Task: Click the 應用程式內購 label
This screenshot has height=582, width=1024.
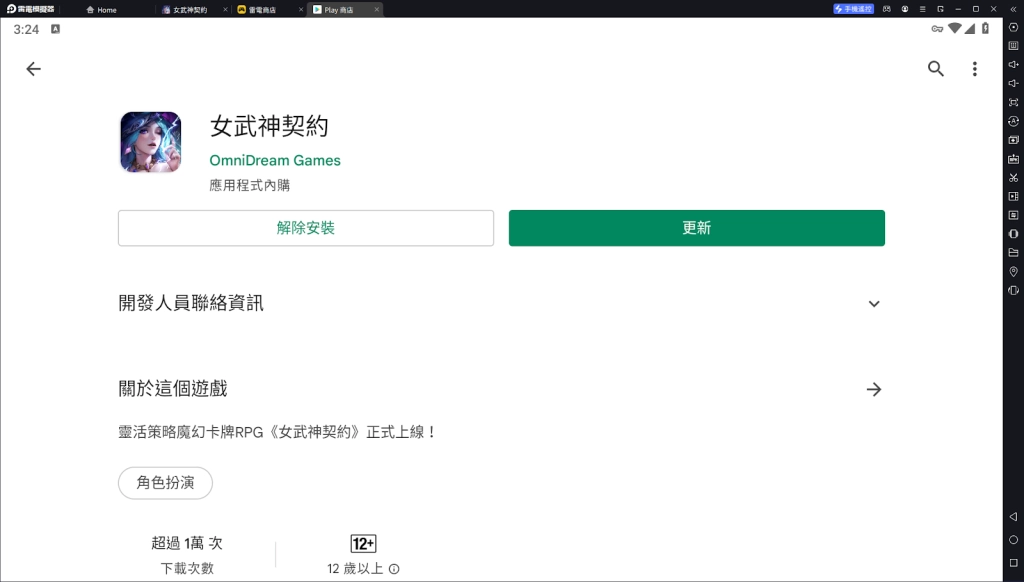Action: [249, 186]
